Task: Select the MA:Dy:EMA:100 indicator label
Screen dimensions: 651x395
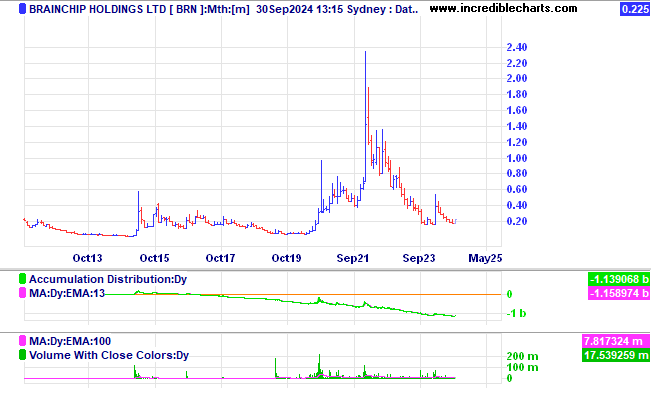Action: tap(70, 341)
